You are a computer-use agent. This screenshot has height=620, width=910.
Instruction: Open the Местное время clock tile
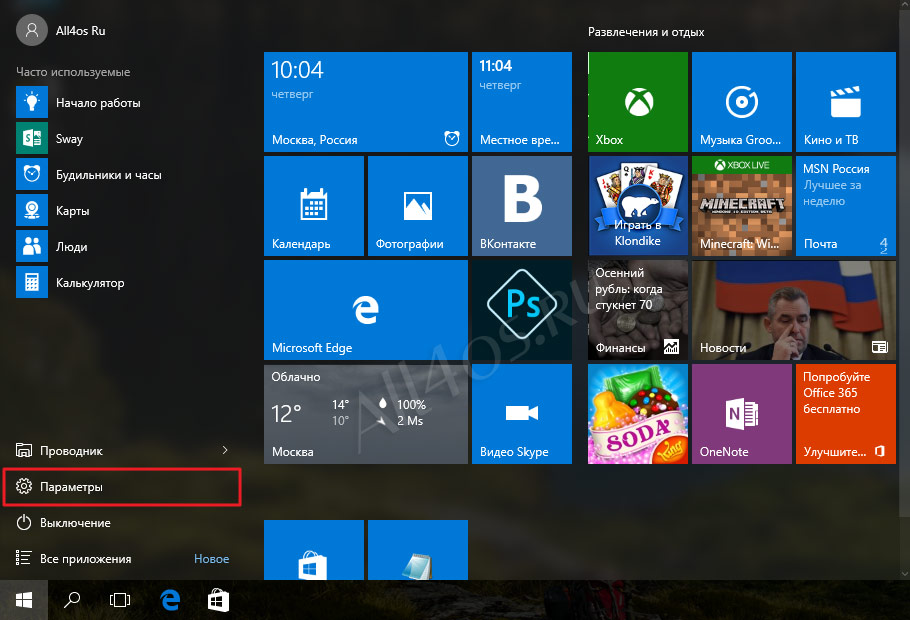click(x=522, y=102)
